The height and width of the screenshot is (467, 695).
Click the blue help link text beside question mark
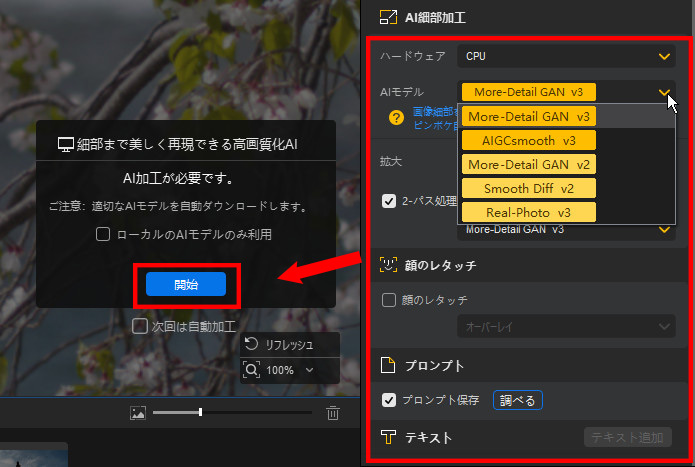coord(434,118)
